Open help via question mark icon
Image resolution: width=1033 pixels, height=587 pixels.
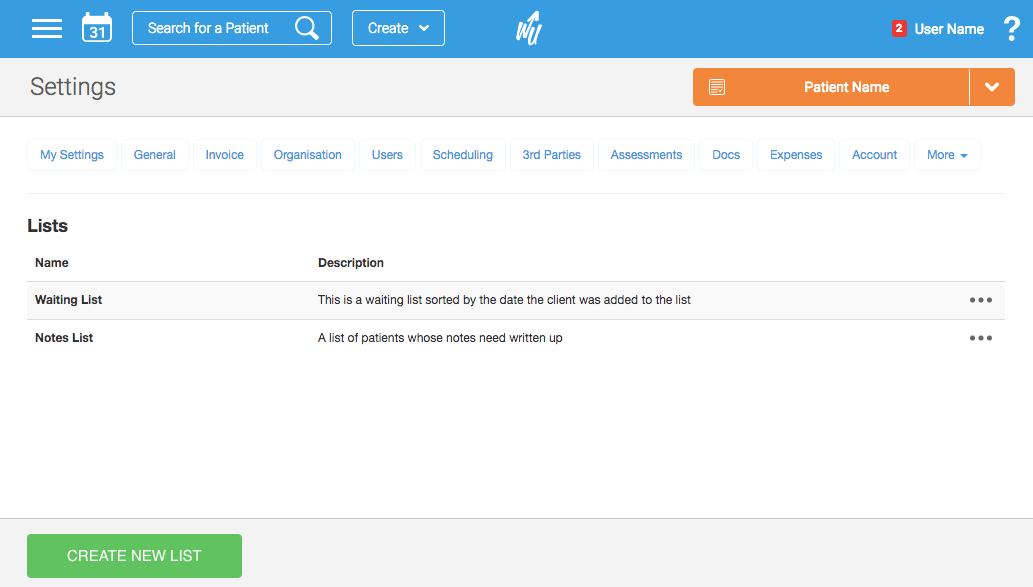click(1011, 29)
